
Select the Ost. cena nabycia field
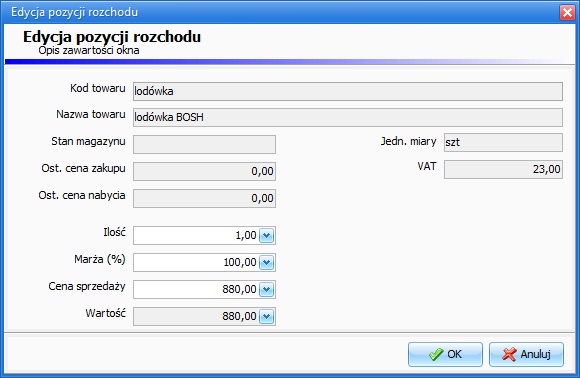point(204,198)
